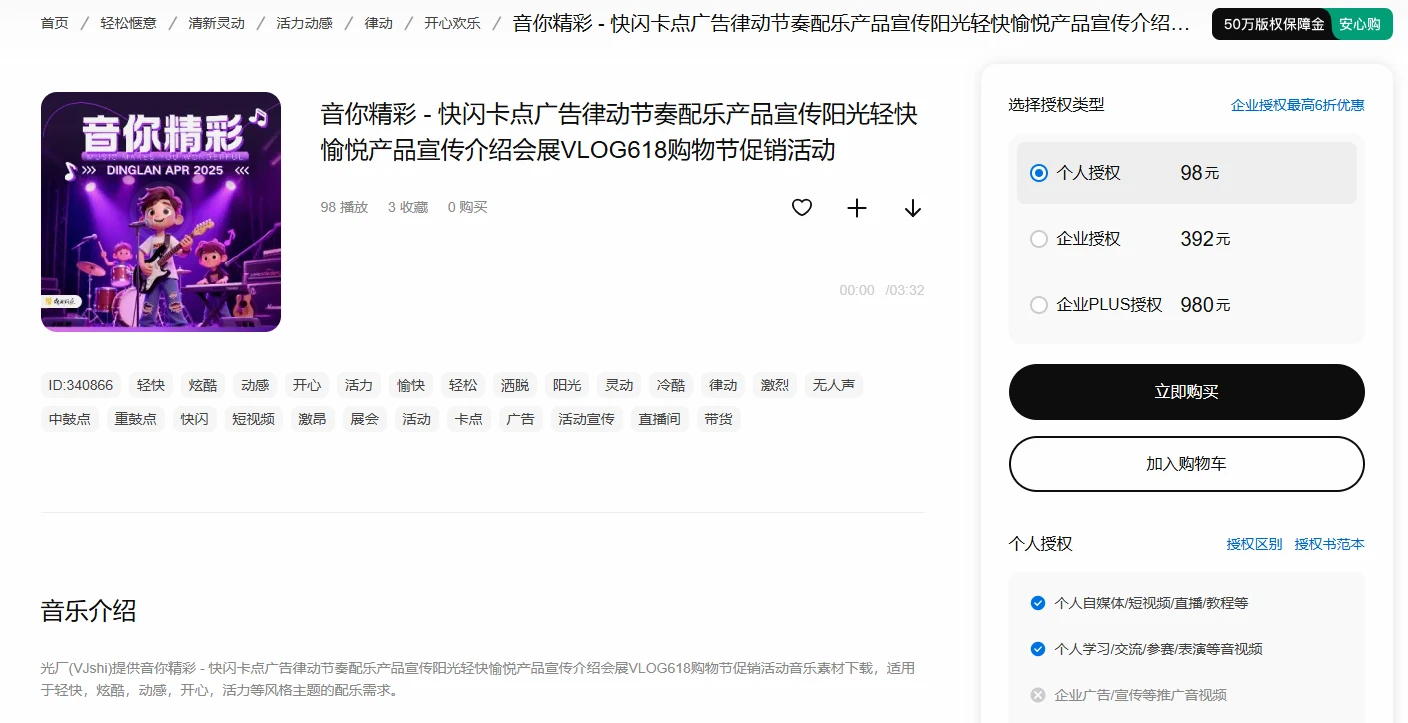Click the 冷酷 tag

[671, 385]
